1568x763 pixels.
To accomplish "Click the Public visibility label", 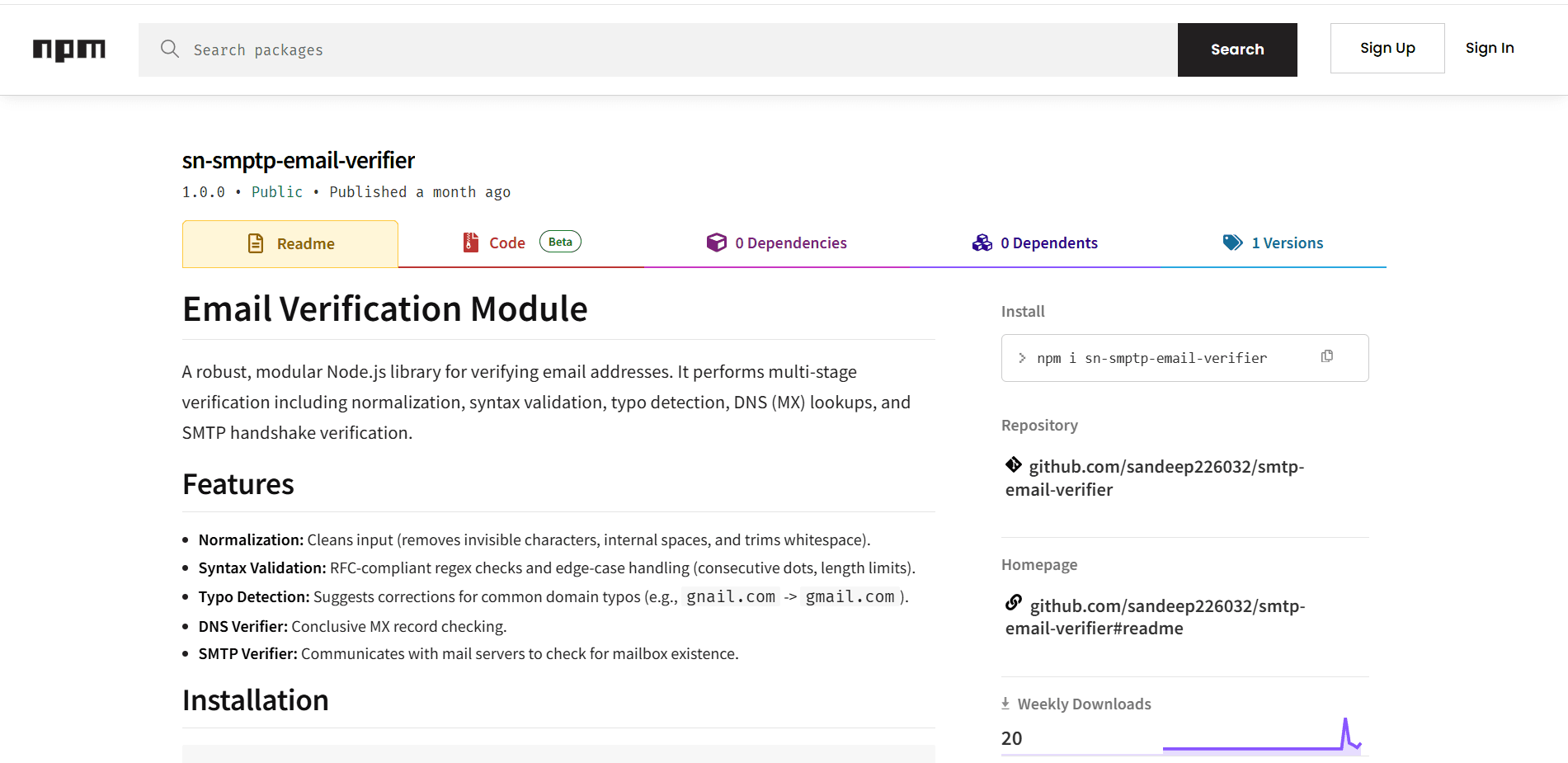I will pyautogui.click(x=277, y=192).
